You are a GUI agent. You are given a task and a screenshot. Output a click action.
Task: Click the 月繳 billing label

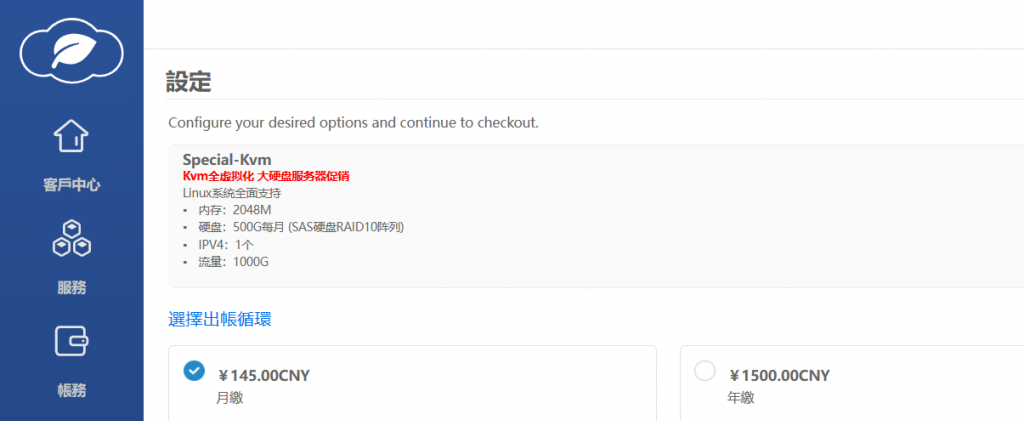pos(229,397)
